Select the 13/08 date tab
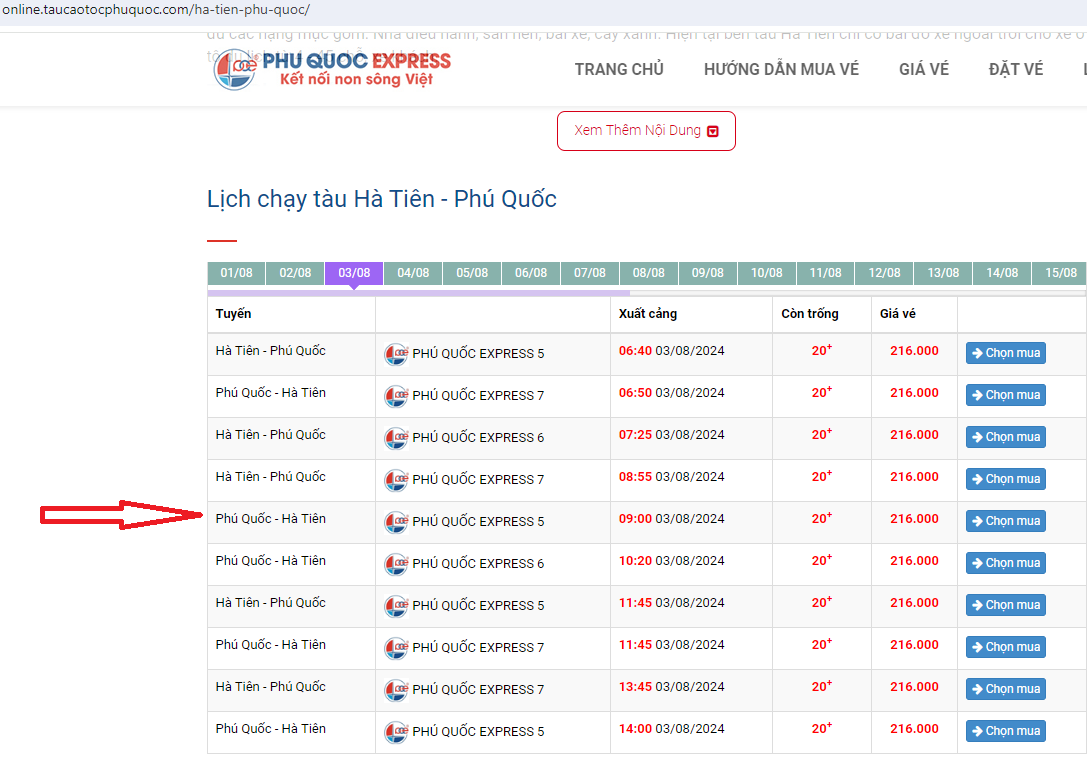The width and height of the screenshot is (1087, 759). click(943, 273)
